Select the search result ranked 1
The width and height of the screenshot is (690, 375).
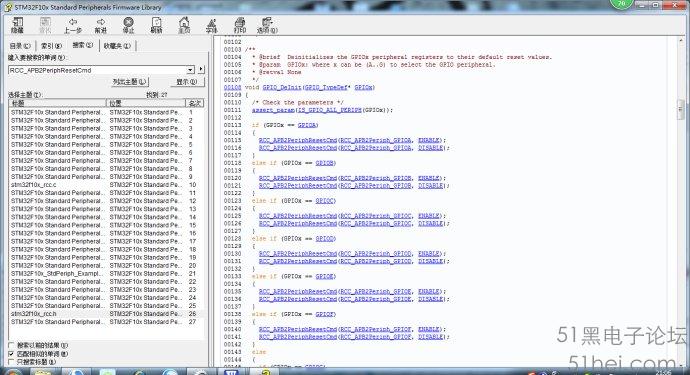tap(106, 112)
